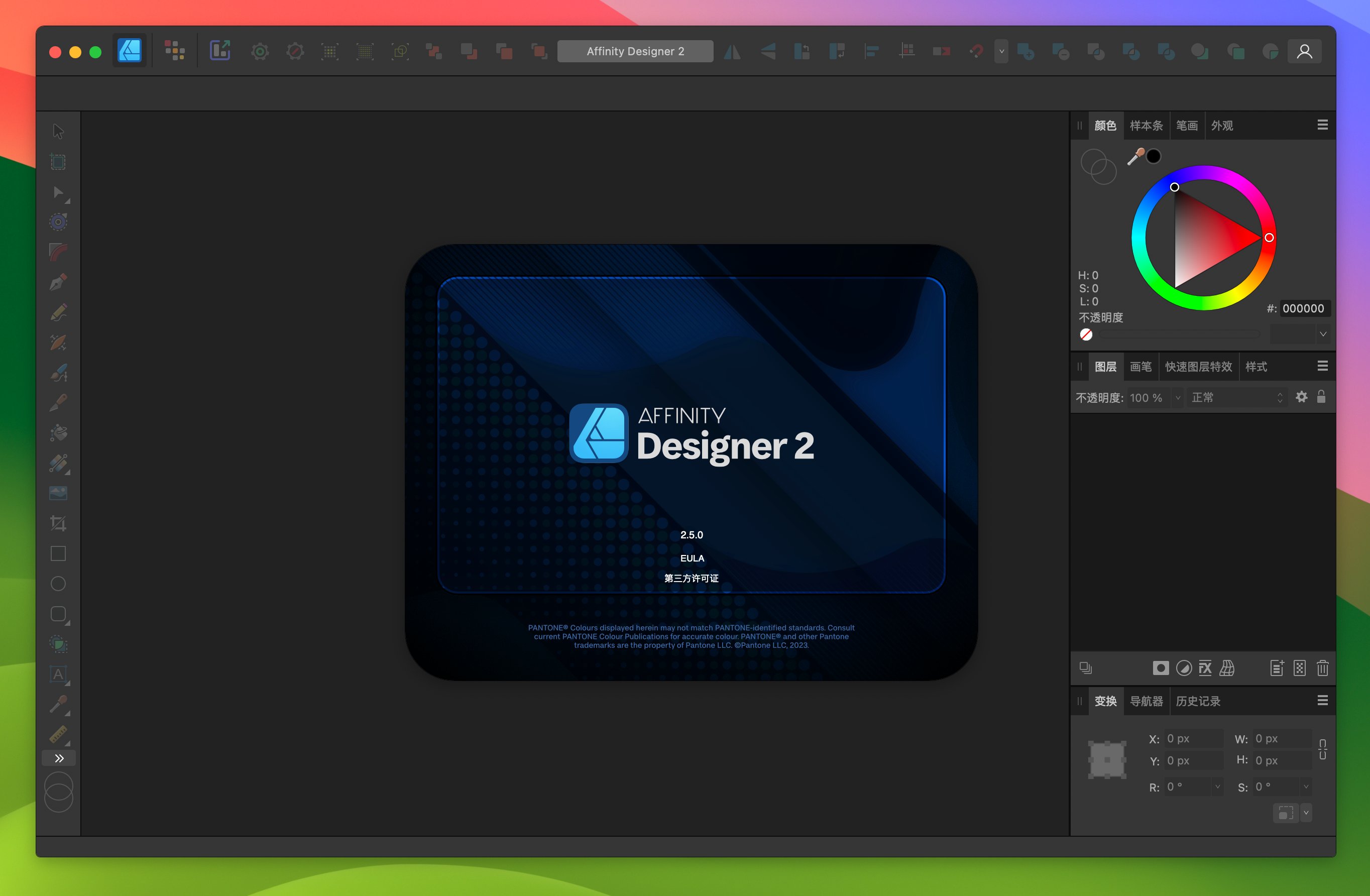Select the Text tool
1370x896 pixels.
coord(57,674)
